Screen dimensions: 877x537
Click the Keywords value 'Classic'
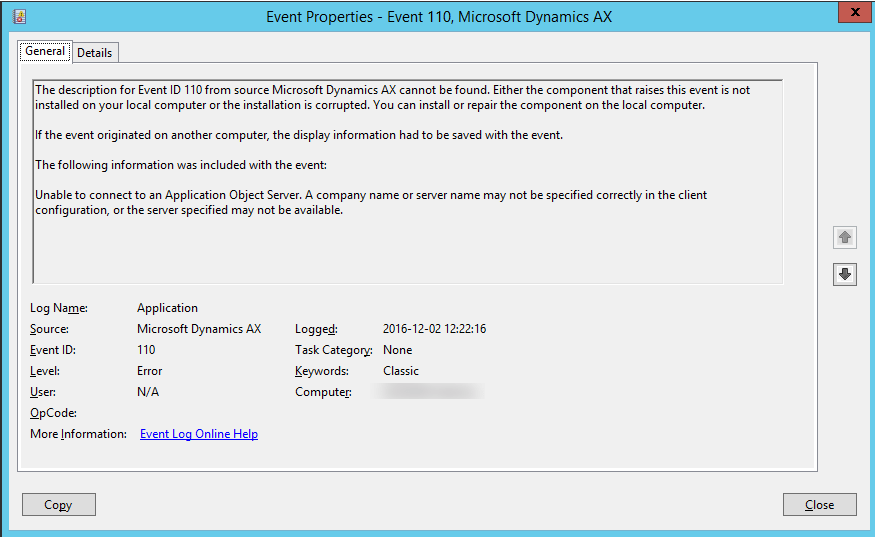[400, 371]
